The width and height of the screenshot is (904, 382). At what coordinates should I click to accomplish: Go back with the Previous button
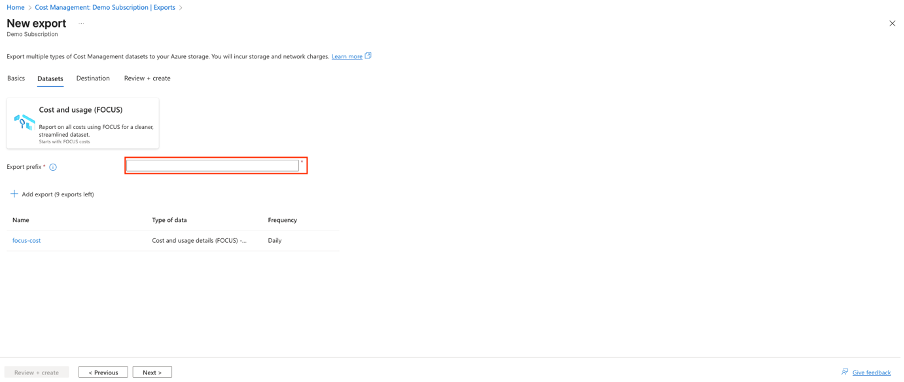click(x=103, y=372)
